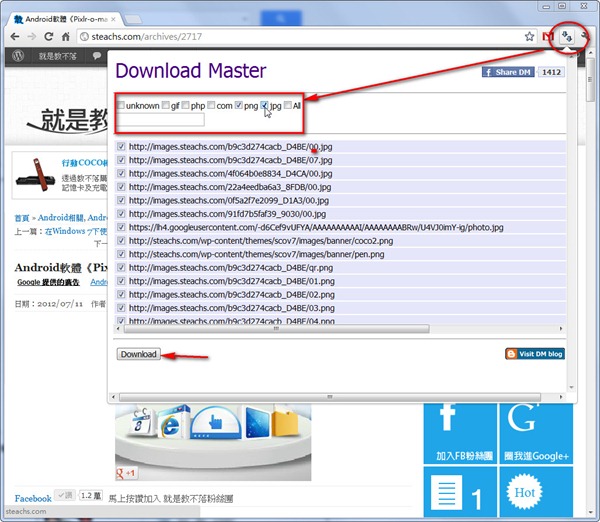600x522 pixels.
Task: Bookmark this page with the star icon
Action: point(529,36)
